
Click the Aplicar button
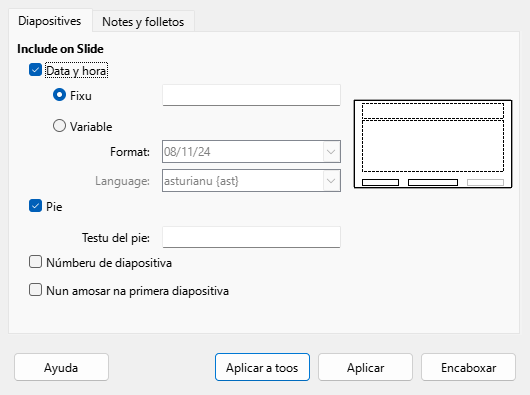[365, 367]
